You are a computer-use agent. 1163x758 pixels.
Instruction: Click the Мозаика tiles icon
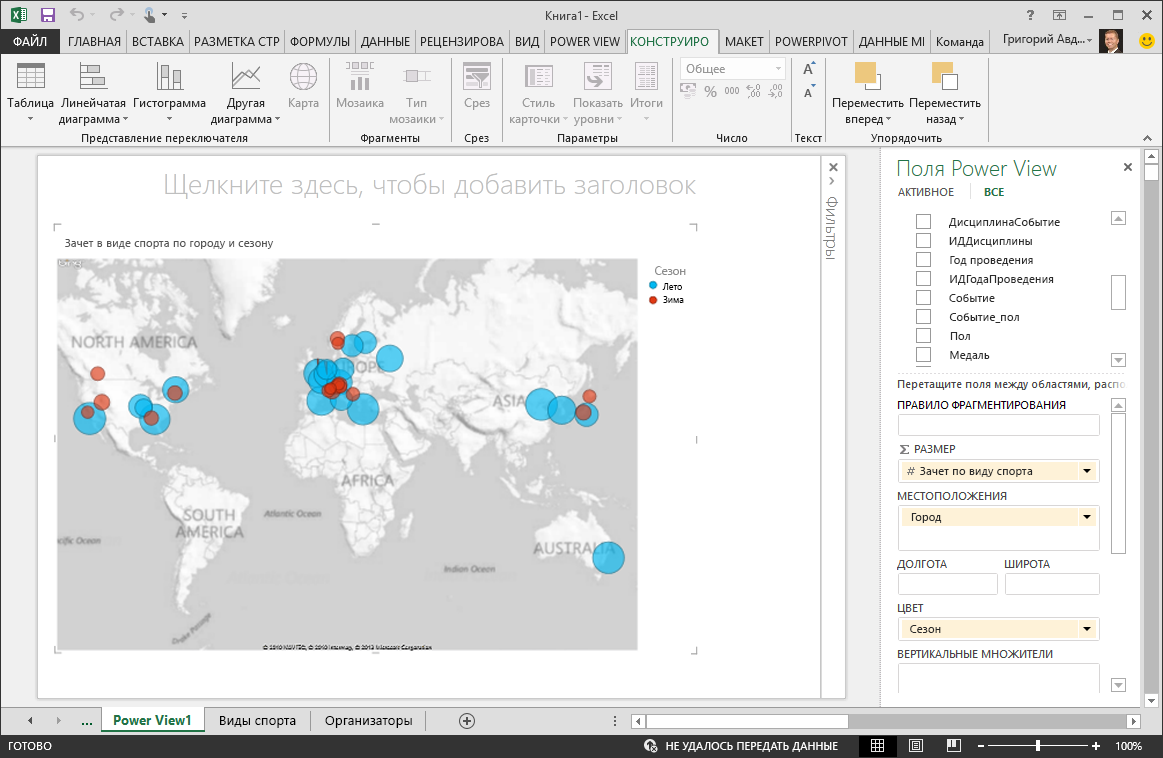tap(360, 76)
